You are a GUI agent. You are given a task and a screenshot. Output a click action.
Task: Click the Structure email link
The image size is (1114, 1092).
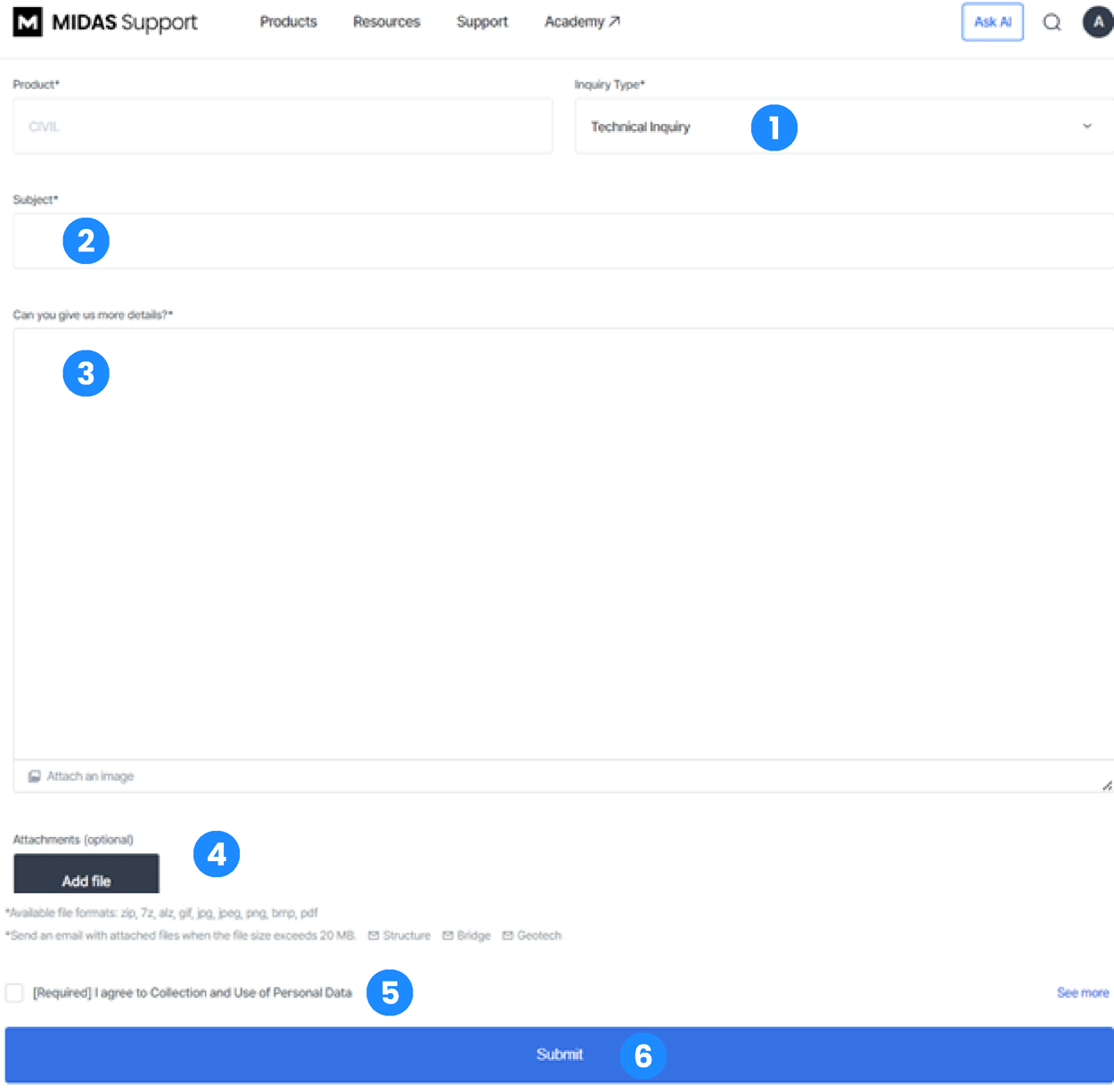[399, 935]
